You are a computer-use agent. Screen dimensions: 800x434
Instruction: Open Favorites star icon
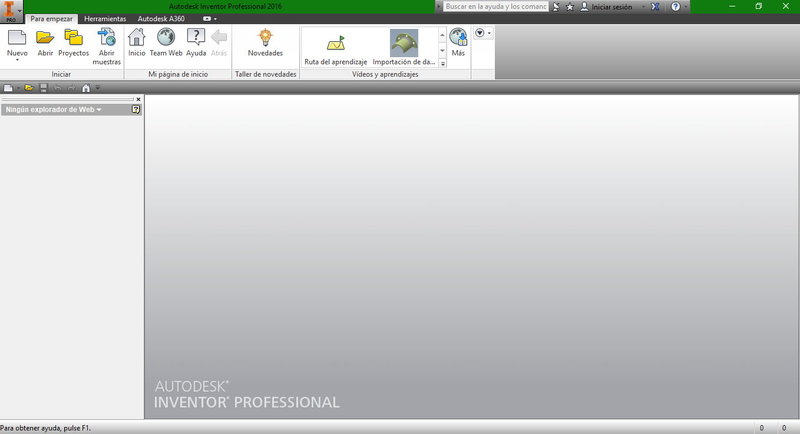(x=570, y=7)
